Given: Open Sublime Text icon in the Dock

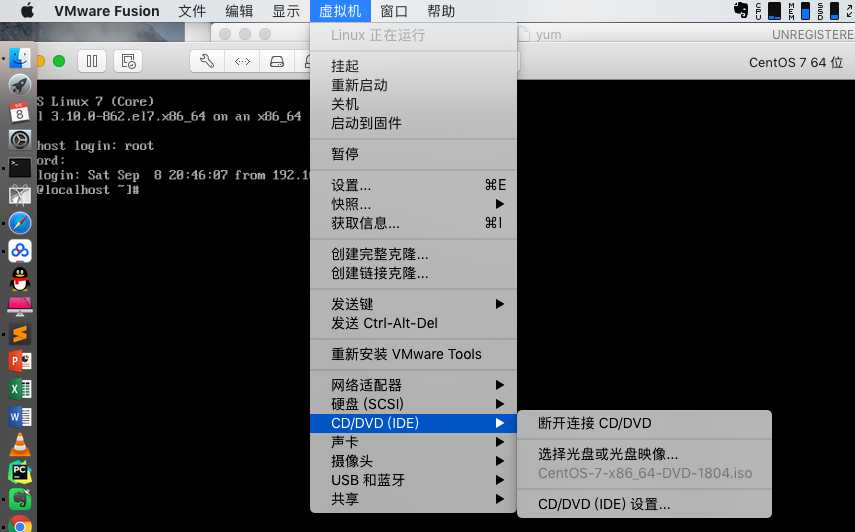Looking at the screenshot, I should coord(20,334).
